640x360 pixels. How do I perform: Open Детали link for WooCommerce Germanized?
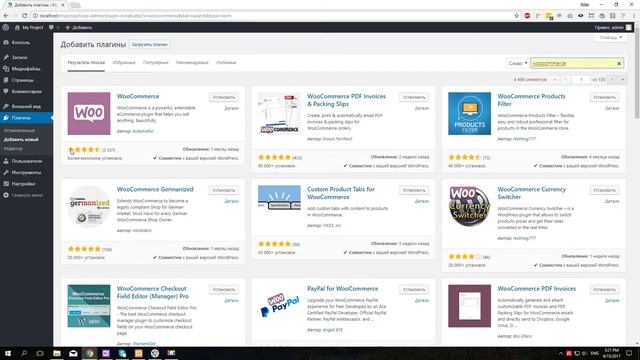(231, 201)
